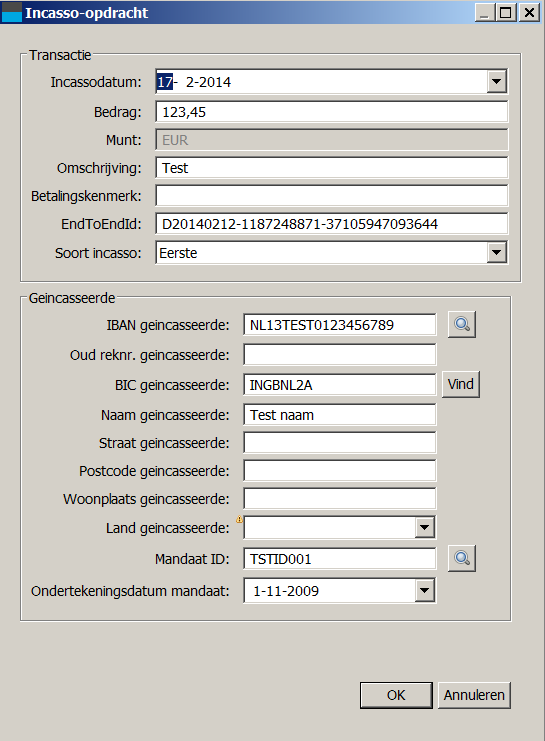Click the IBAN geincasseerde search magnifier icon
Viewport: 545px width, 741px height.
[462, 324]
